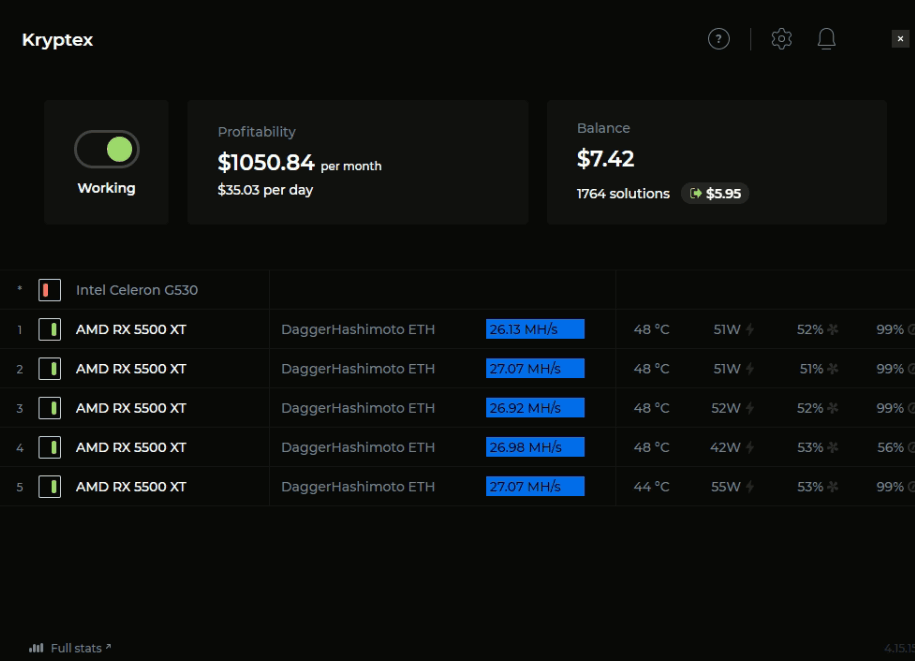Open notifications bell icon
The width and height of the screenshot is (915, 661).
pyautogui.click(x=826, y=39)
